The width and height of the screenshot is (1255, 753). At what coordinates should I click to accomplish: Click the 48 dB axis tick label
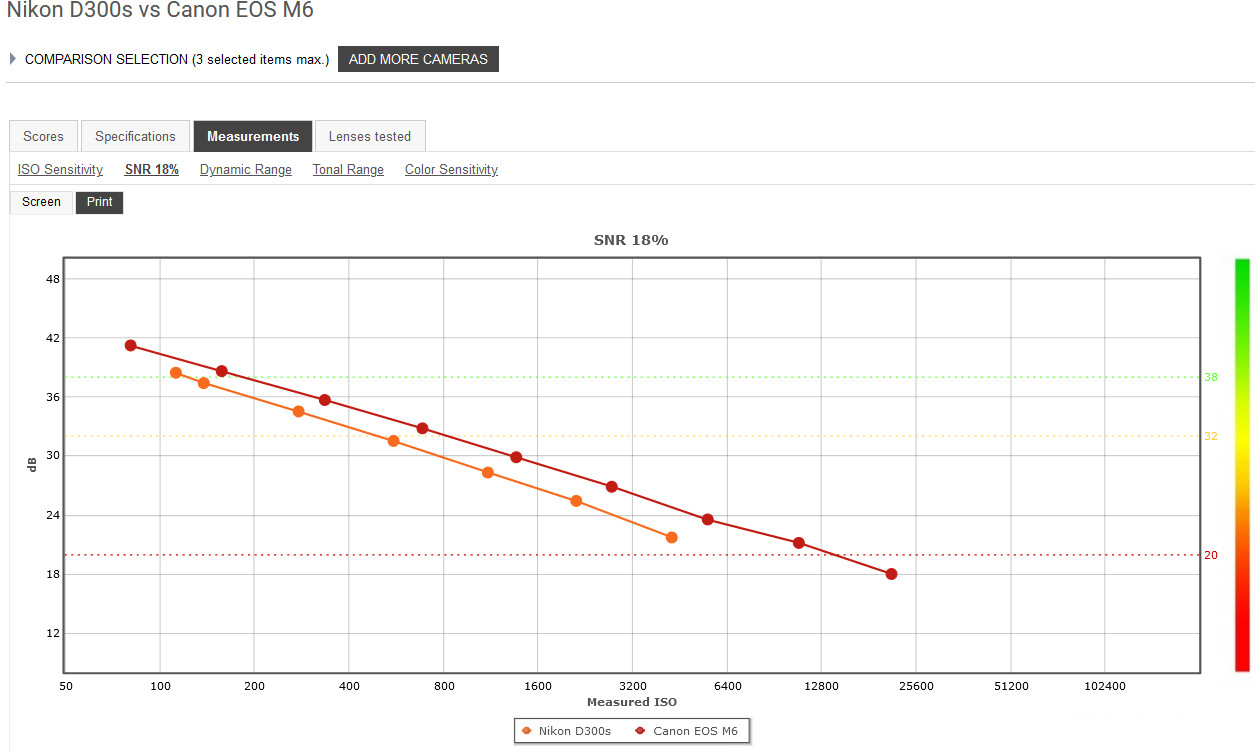point(54,279)
